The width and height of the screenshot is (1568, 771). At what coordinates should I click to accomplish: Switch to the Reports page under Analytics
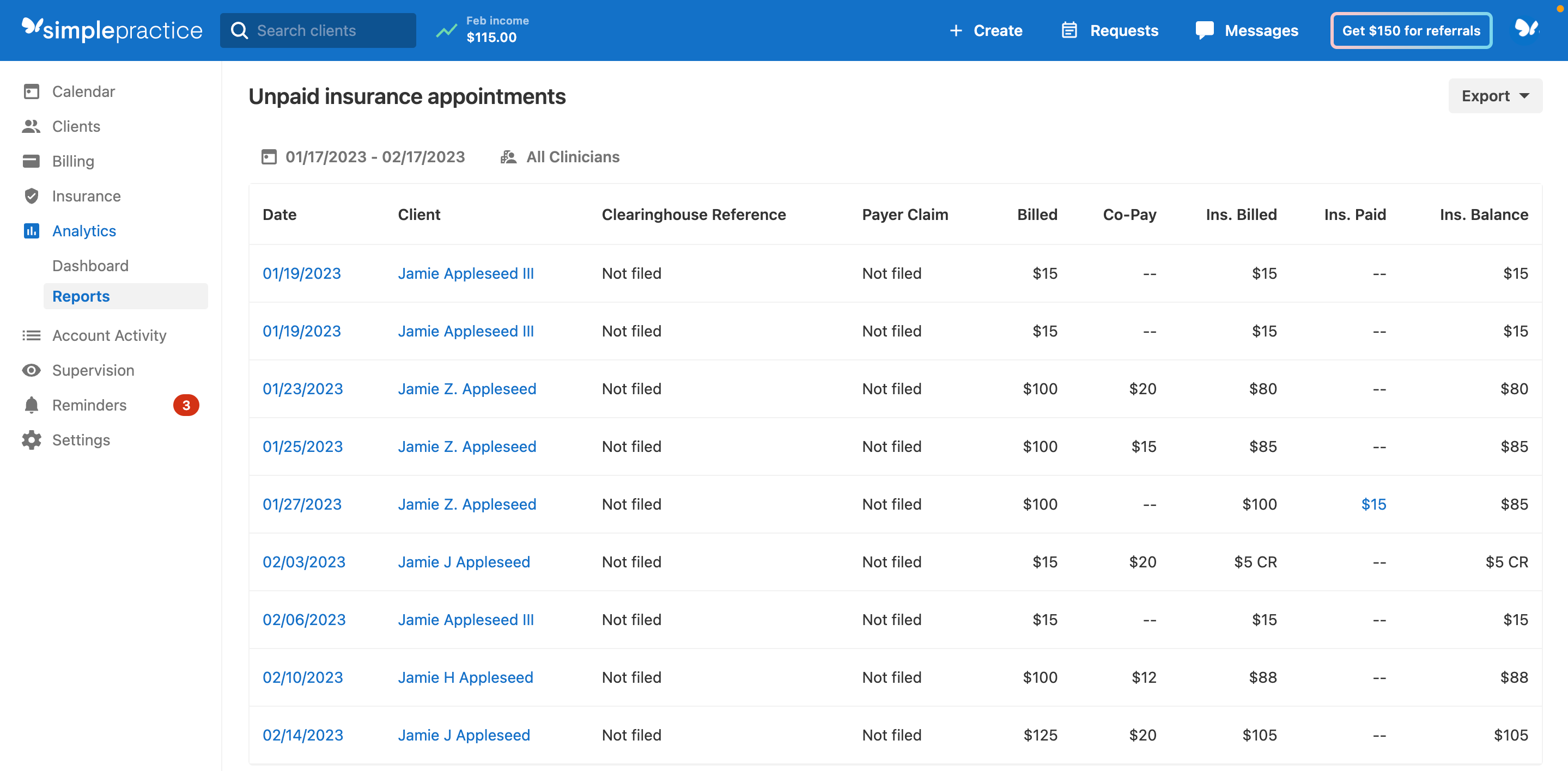tap(81, 296)
